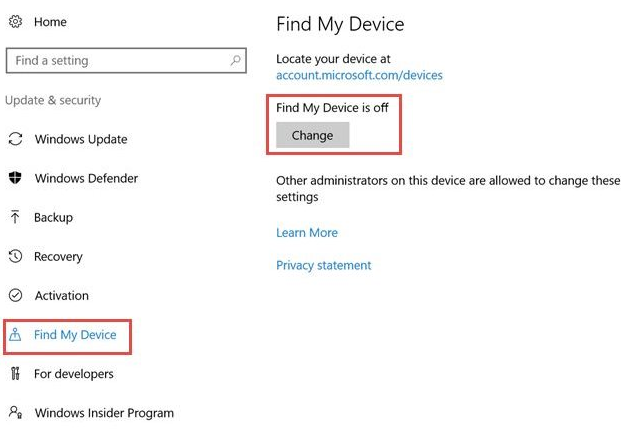This screenshot has width=633, height=437.
Task: Open the Recovery settings
Action: coord(58,256)
